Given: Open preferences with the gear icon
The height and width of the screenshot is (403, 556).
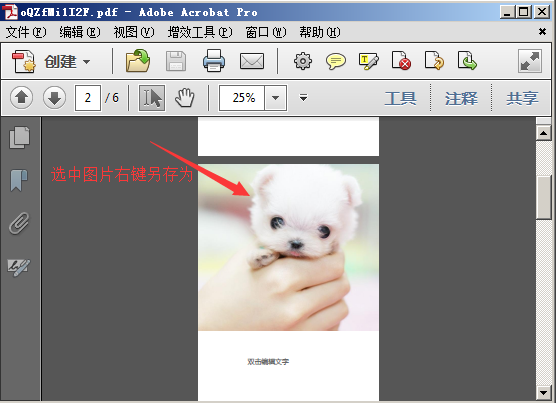Looking at the screenshot, I should click(303, 61).
